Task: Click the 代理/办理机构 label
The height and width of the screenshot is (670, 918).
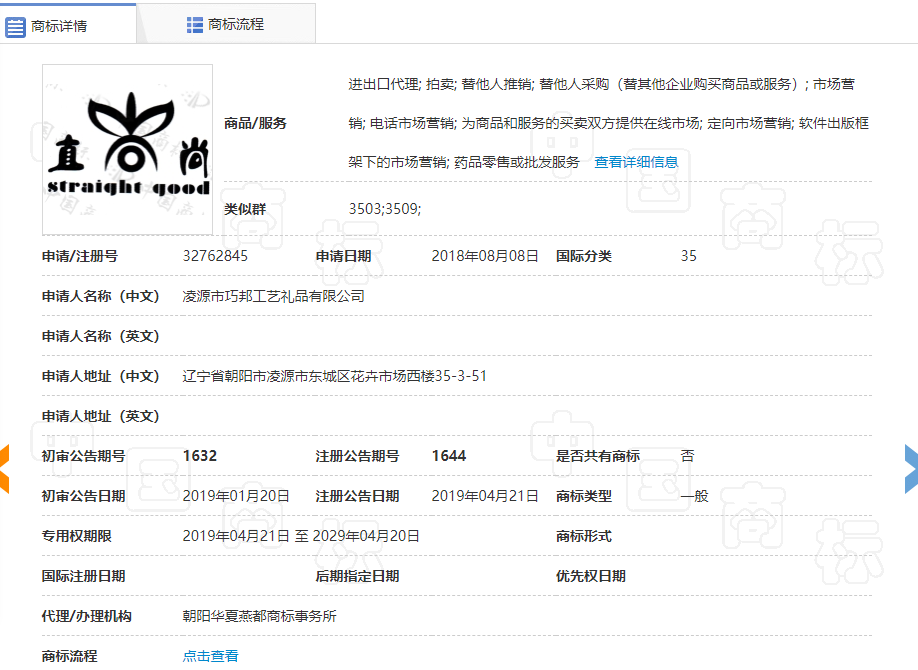Action: 87,616
